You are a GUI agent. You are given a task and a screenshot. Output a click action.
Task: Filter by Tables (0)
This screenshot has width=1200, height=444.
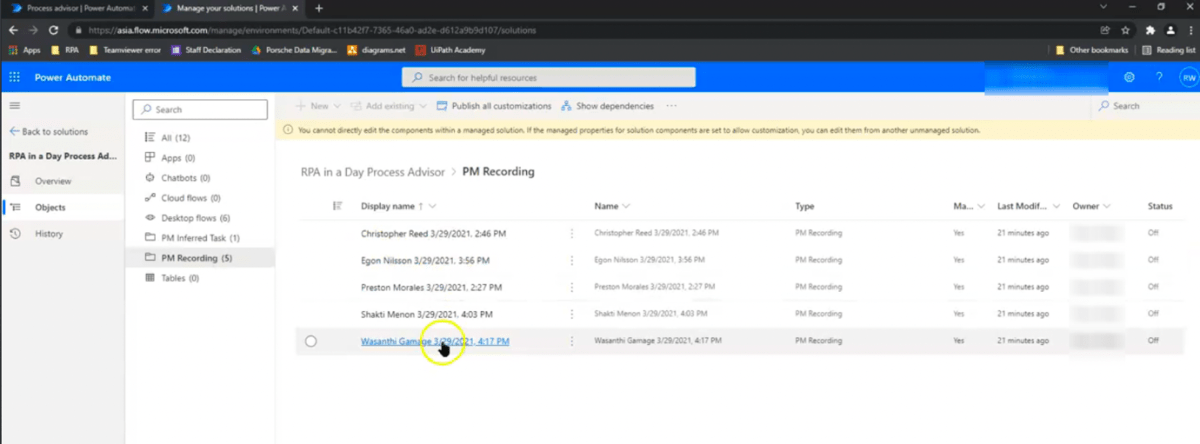[180, 278]
